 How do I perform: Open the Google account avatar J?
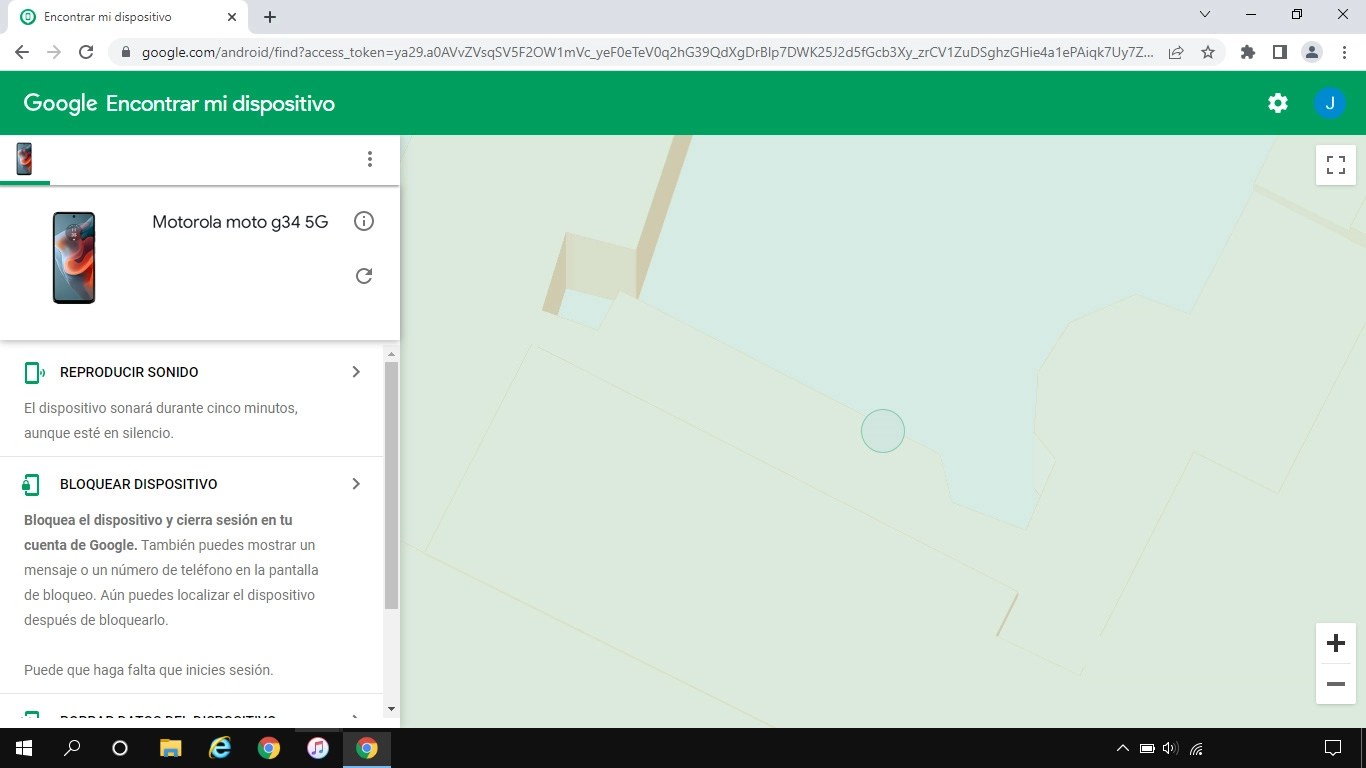(1330, 103)
